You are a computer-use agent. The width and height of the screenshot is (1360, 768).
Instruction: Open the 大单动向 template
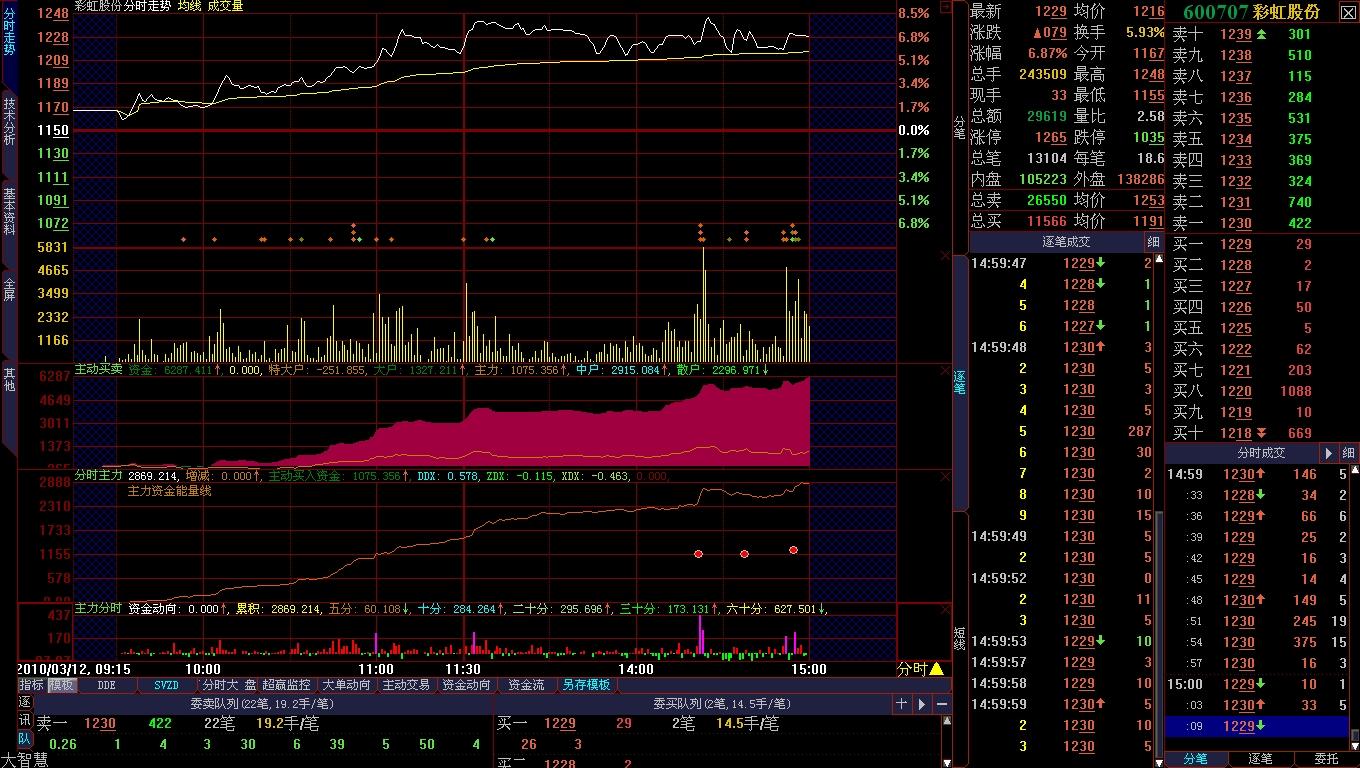click(346, 685)
